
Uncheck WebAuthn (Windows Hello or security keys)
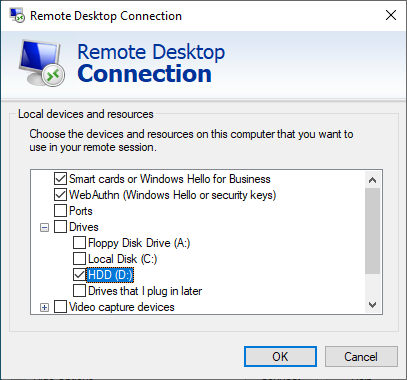tap(60, 195)
